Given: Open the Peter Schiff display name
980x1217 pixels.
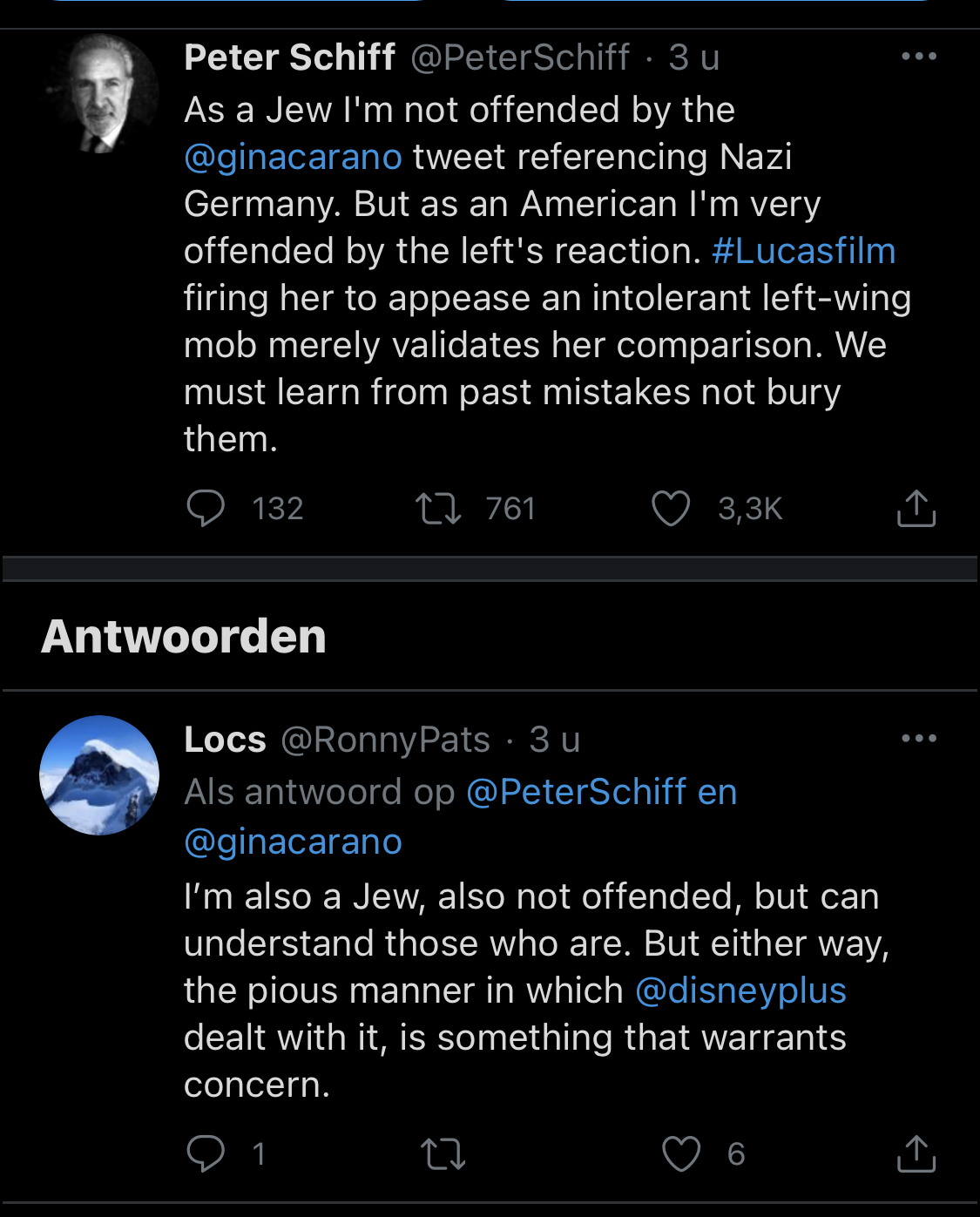Looking at the screenshot, I should [x=290, y=57].
